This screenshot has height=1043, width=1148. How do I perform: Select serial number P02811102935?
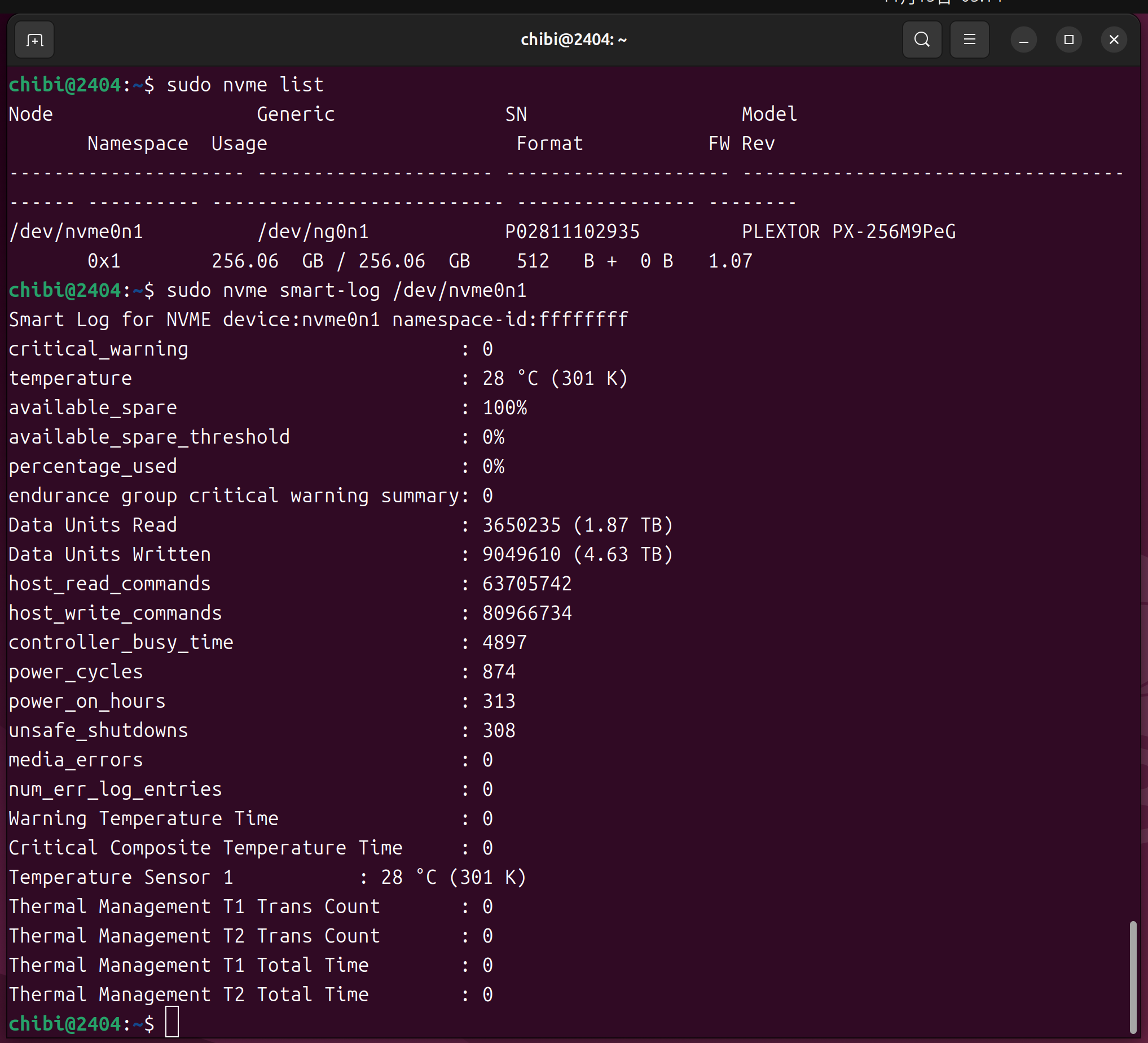coord(572,232)
